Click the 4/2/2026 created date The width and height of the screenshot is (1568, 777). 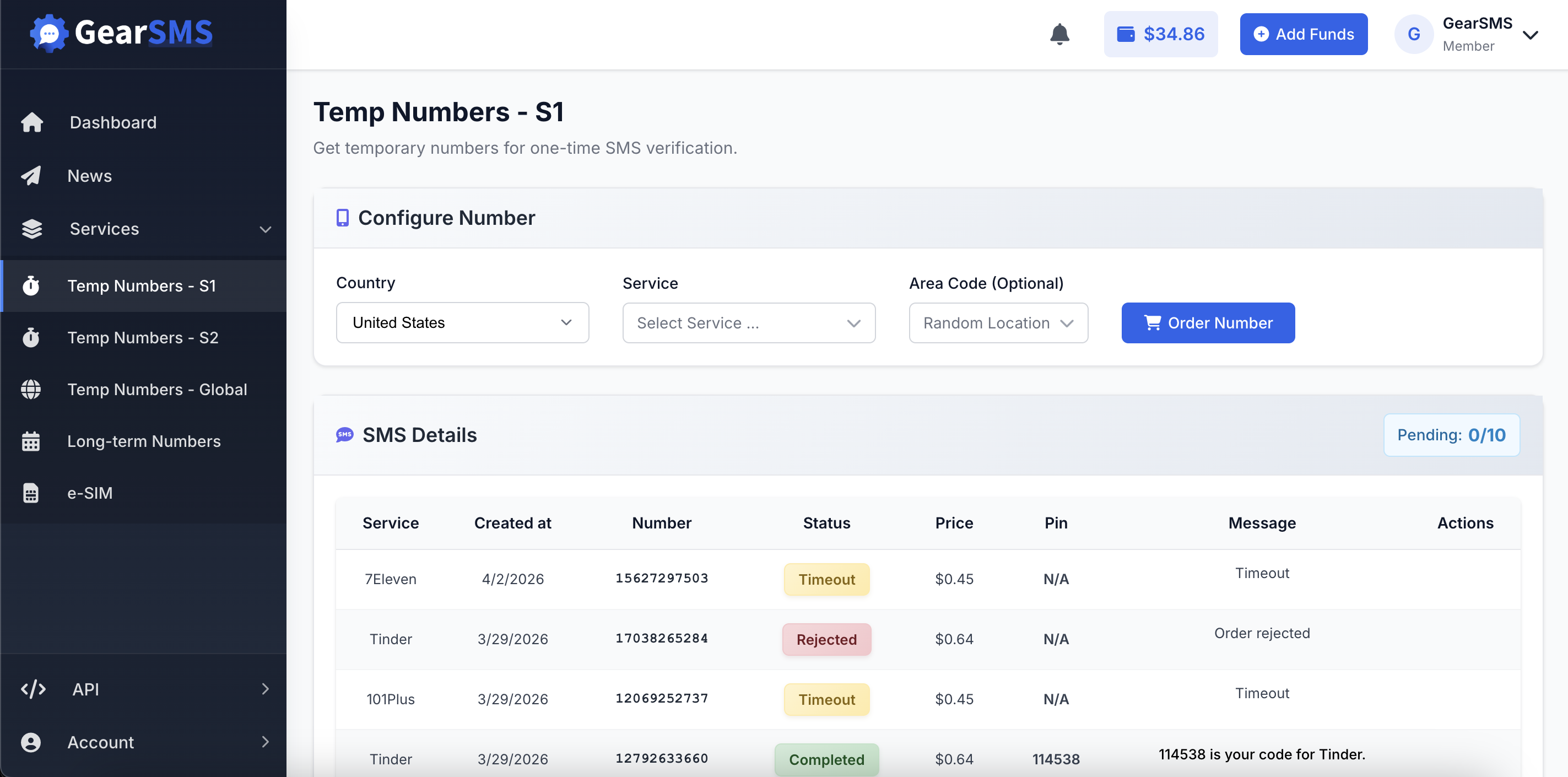coord(512,579)
